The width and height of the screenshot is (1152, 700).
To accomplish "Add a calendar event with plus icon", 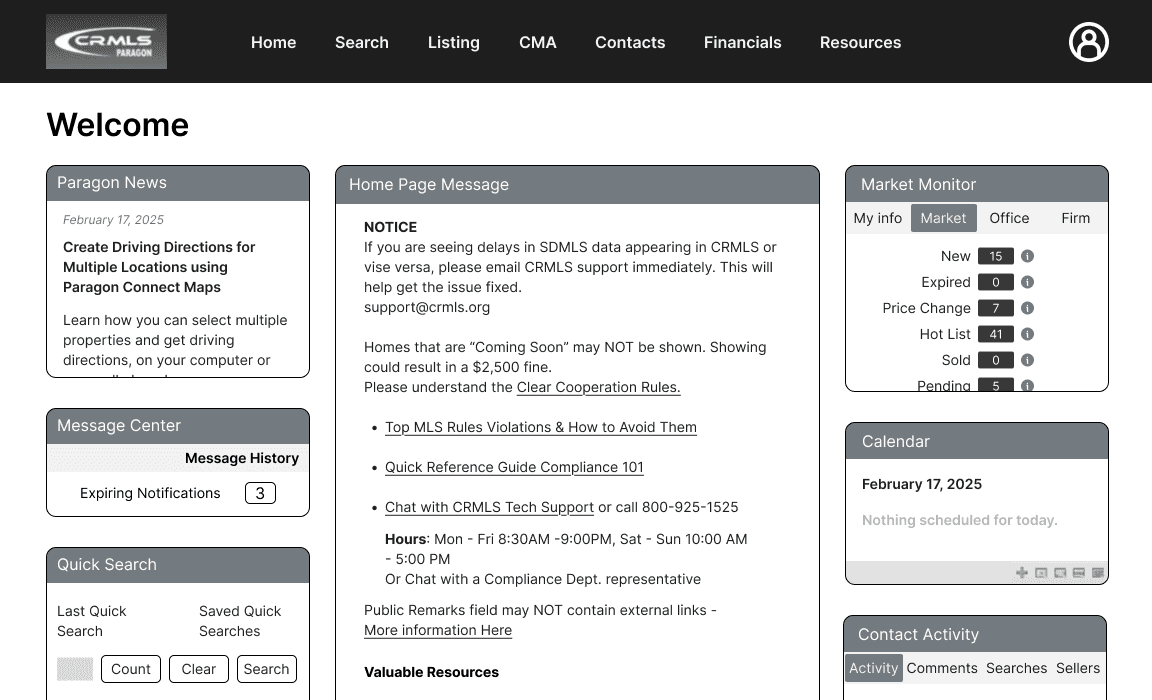I will point(1022,573).
